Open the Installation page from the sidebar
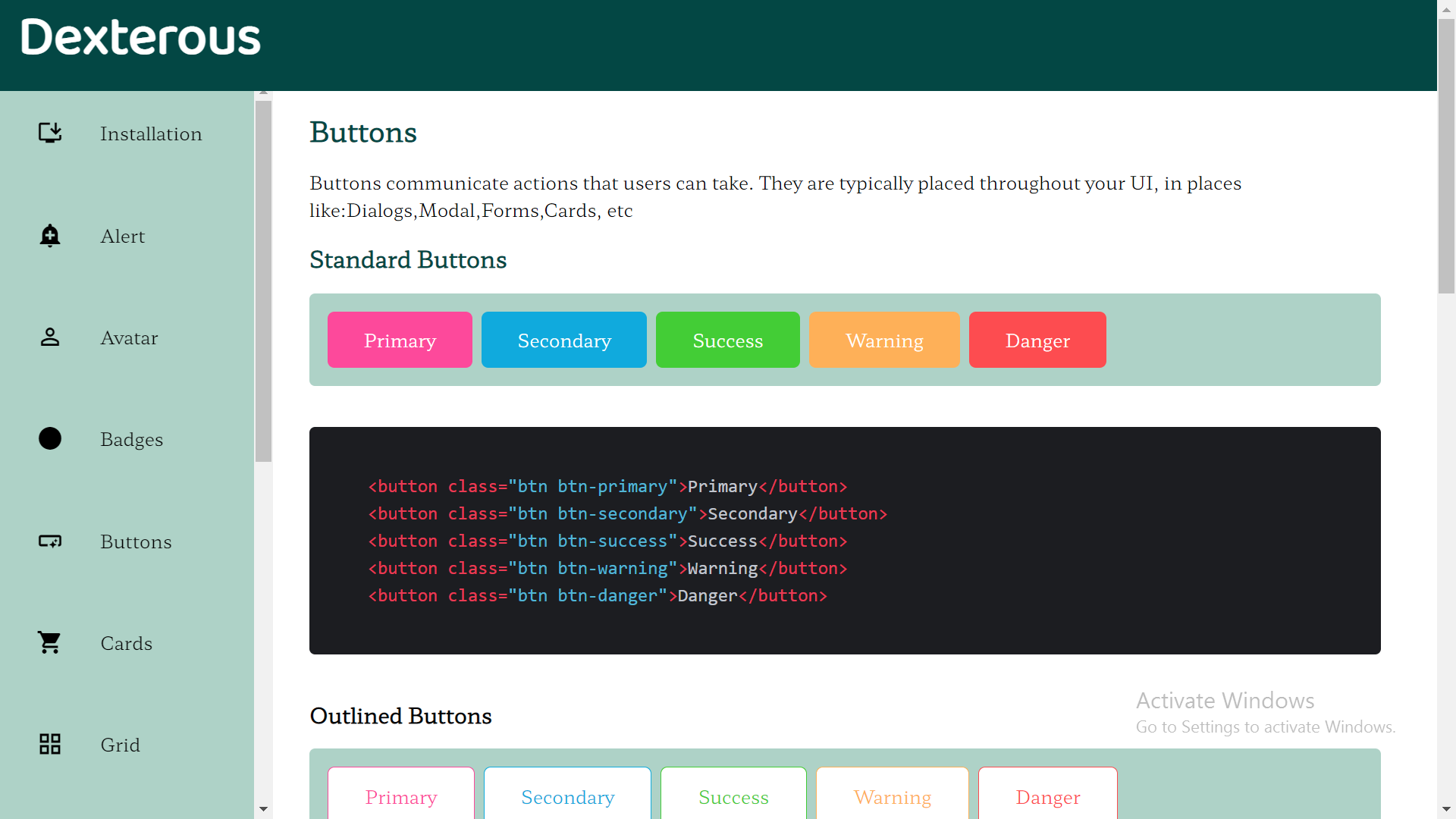Image resolution: width=1456 pixels, height=819 pixels. tap(150, 133)
